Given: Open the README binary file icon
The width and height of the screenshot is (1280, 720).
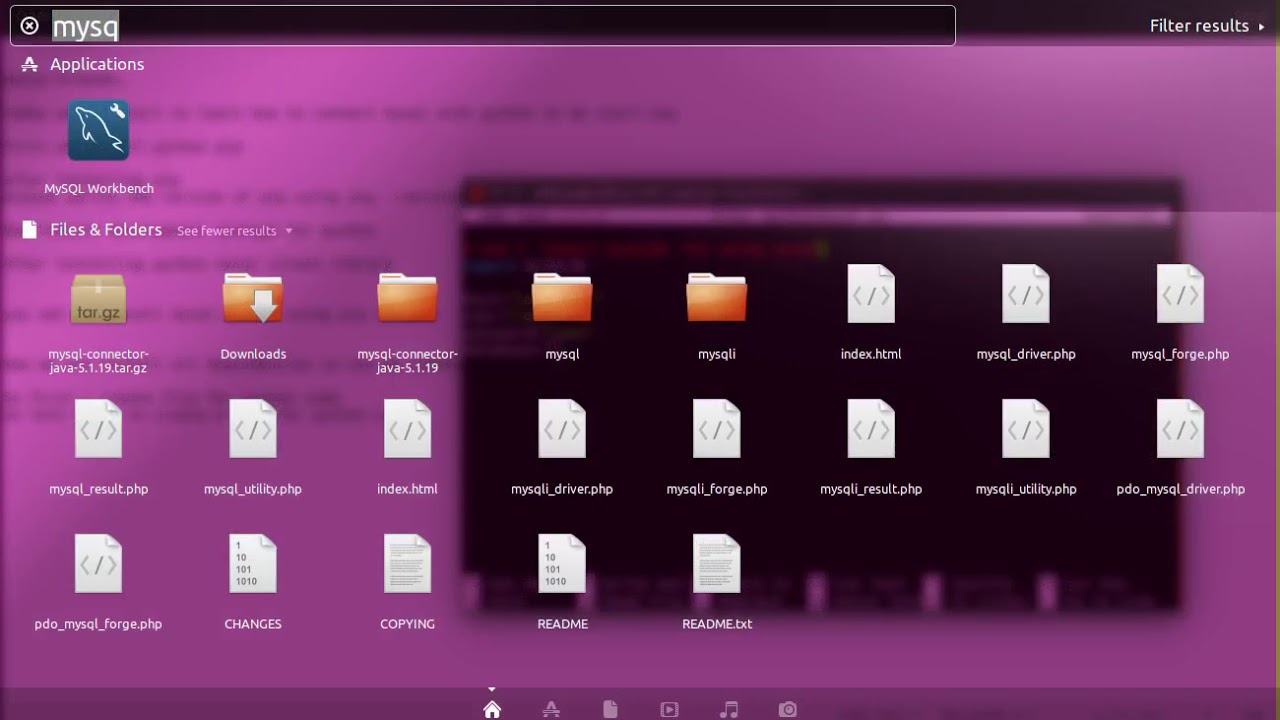Looking at the screenshot, I should coord(562,564).
